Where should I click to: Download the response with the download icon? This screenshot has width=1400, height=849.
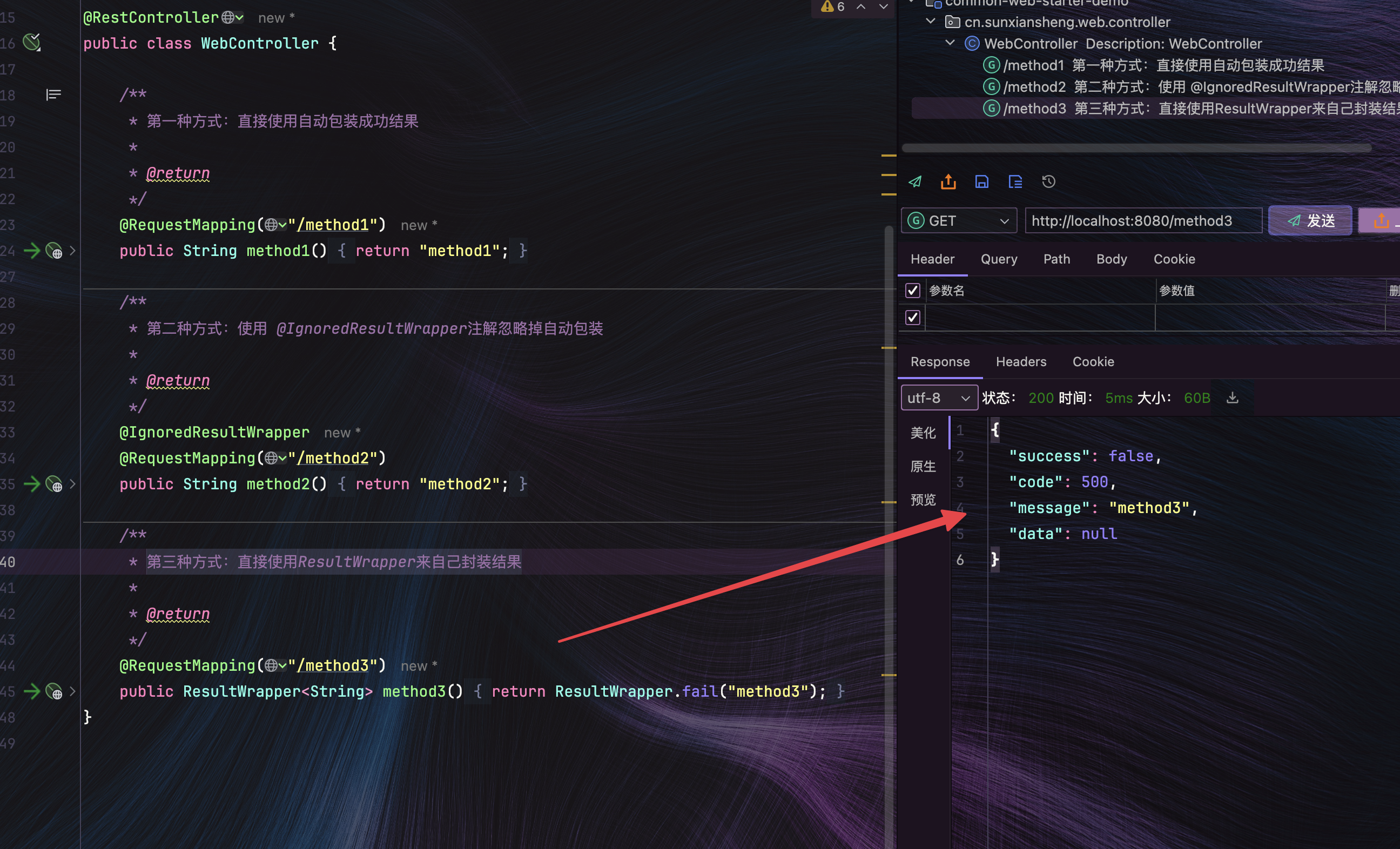point(1233,397)
